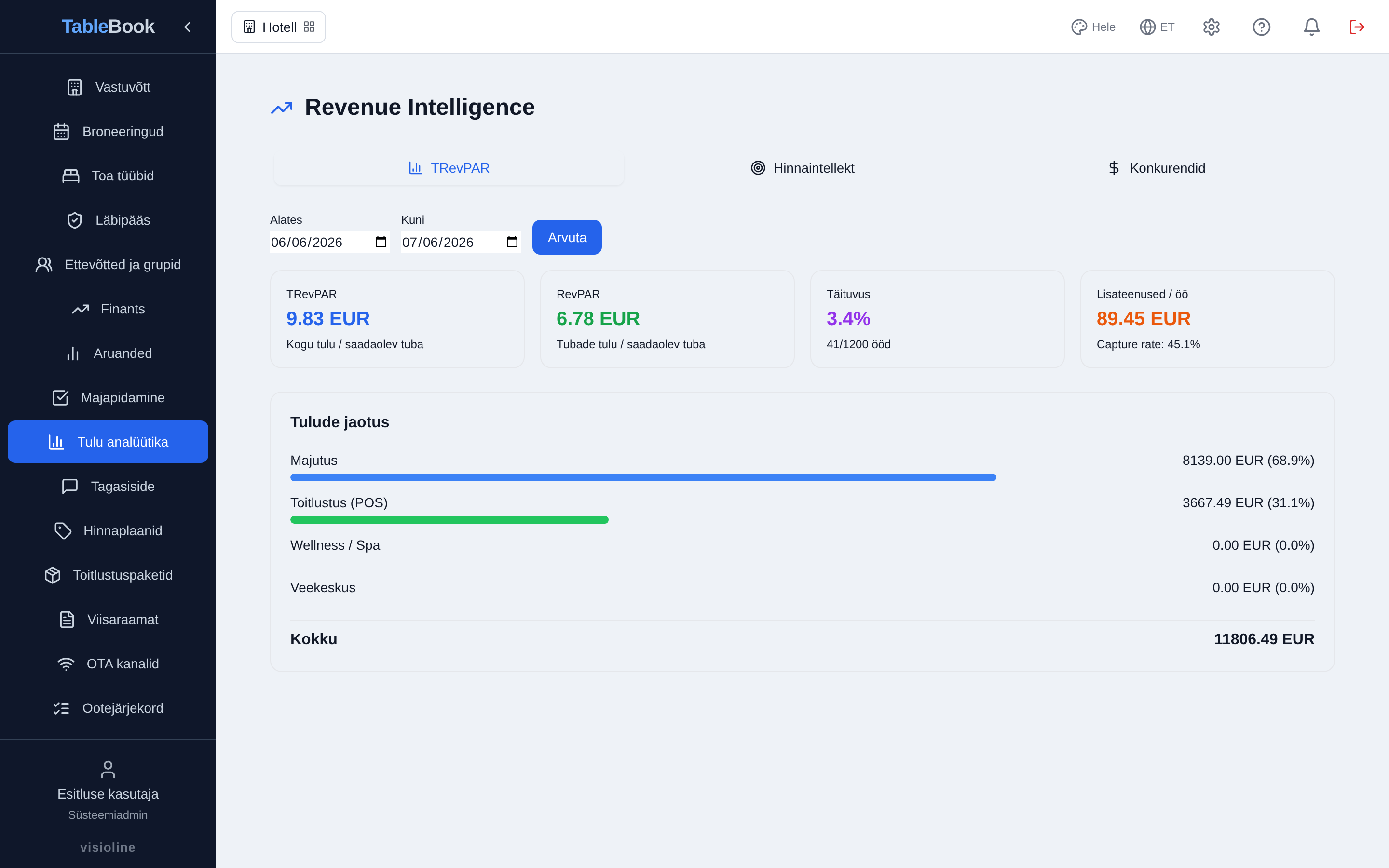The image size is (1389, 868).
Task: Click the Veekeskus row label
Action: 323,588
